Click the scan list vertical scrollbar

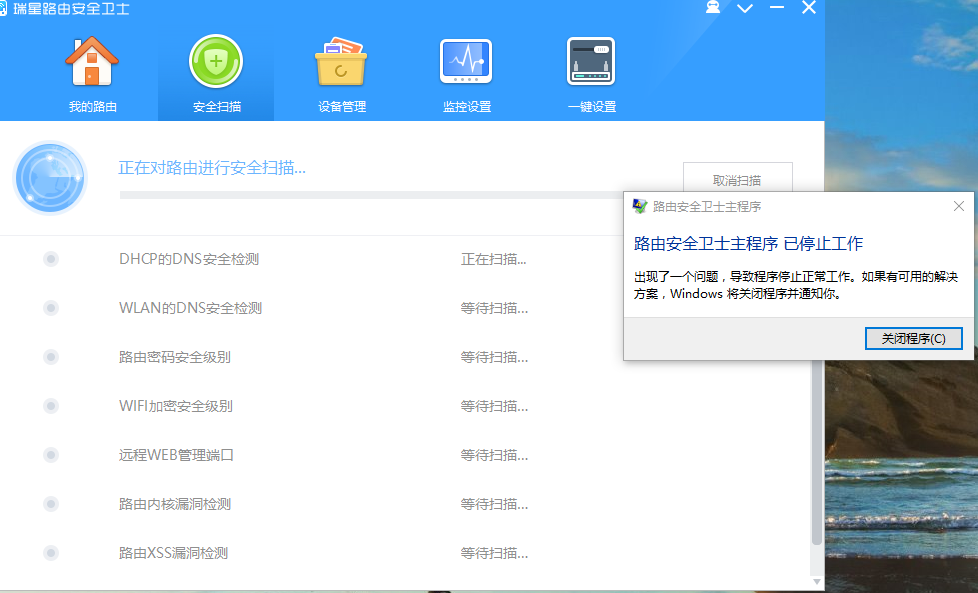tap(816, 452)
